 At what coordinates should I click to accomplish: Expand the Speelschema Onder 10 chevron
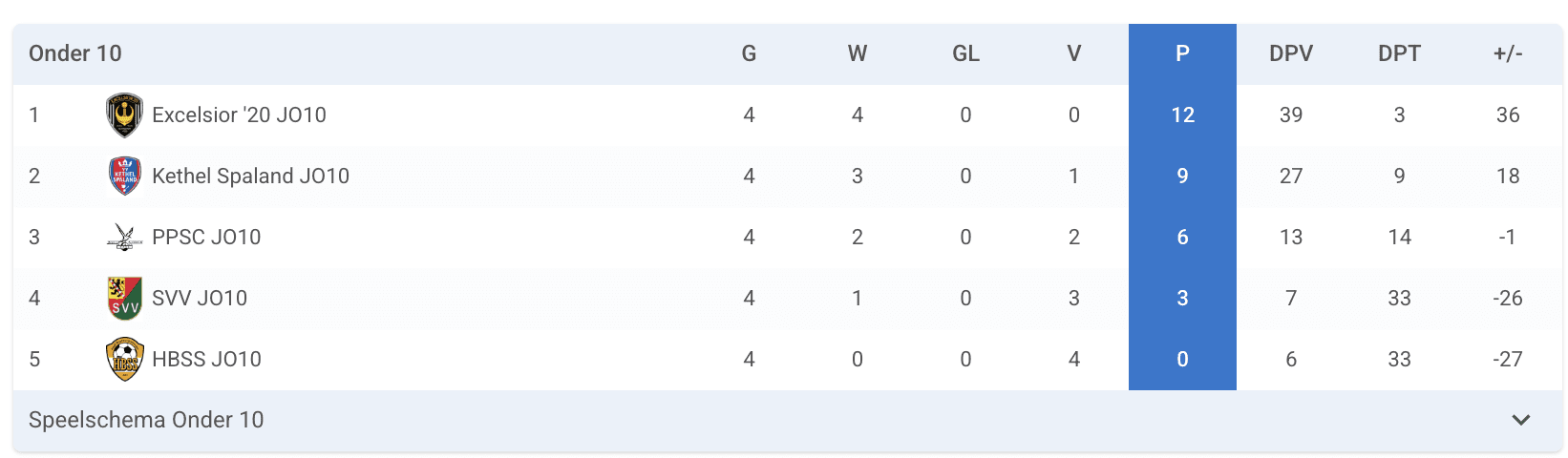[1521, 421]
